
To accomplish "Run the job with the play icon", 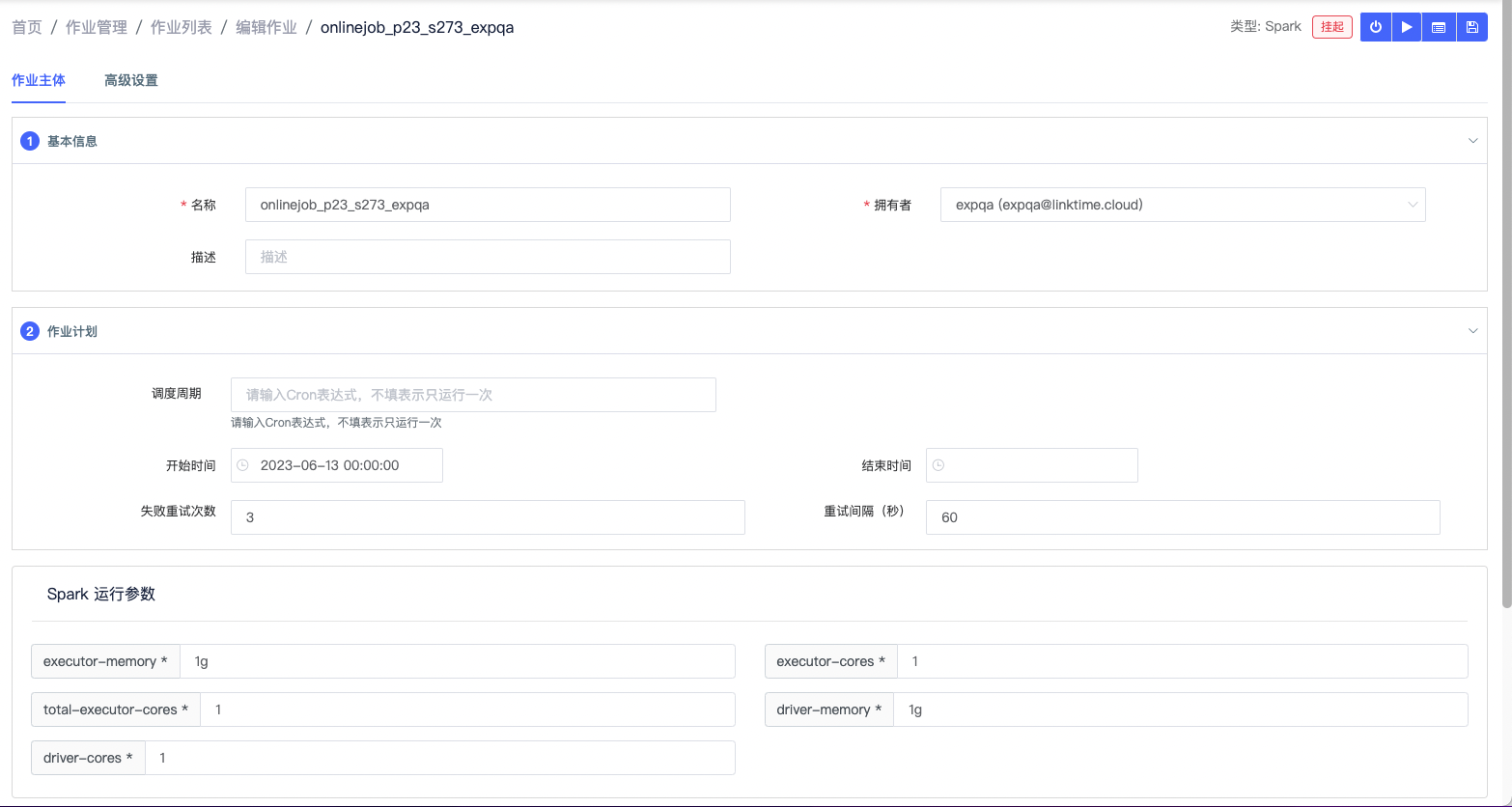I will [1407, 27].
